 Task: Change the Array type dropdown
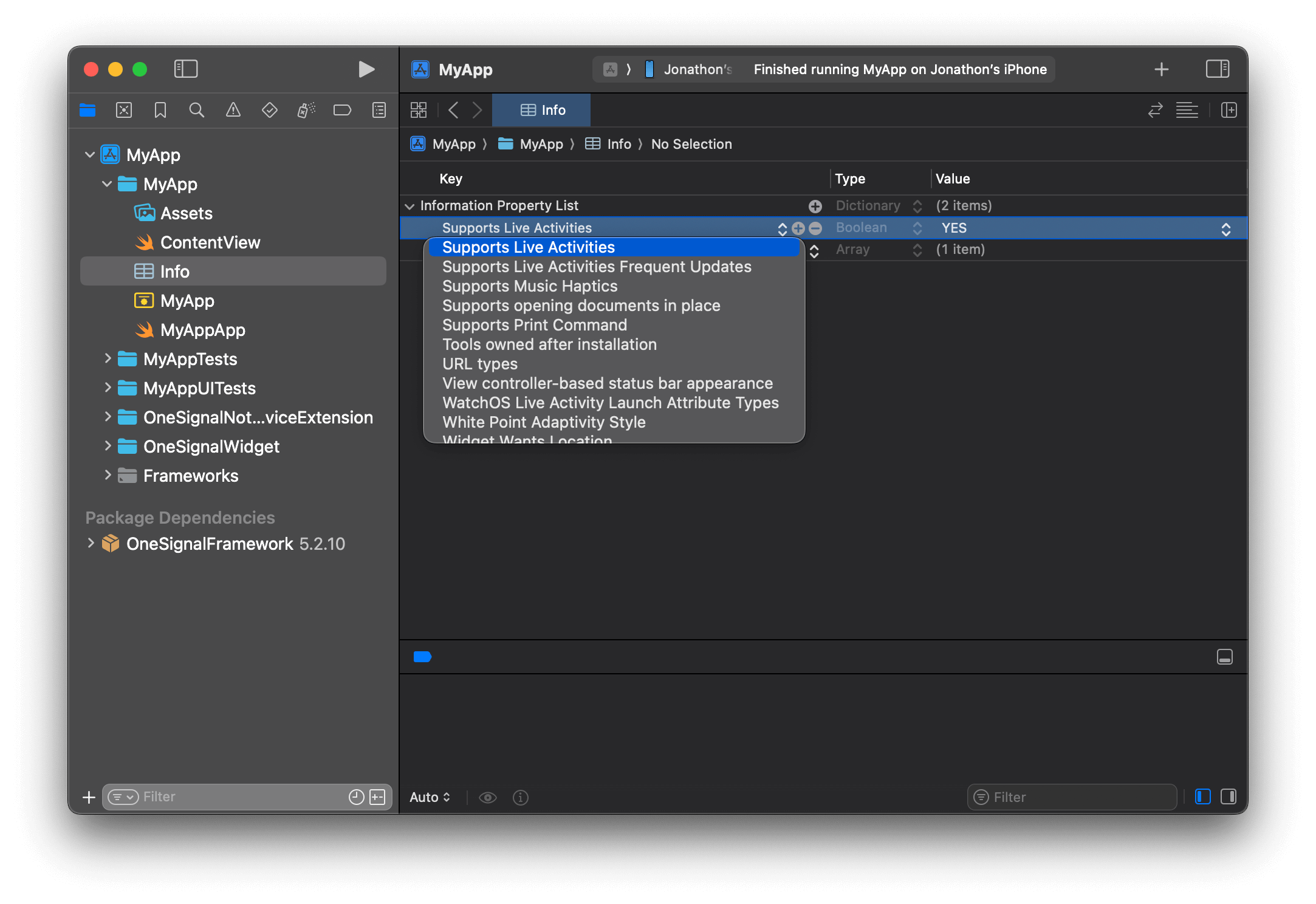917,250
